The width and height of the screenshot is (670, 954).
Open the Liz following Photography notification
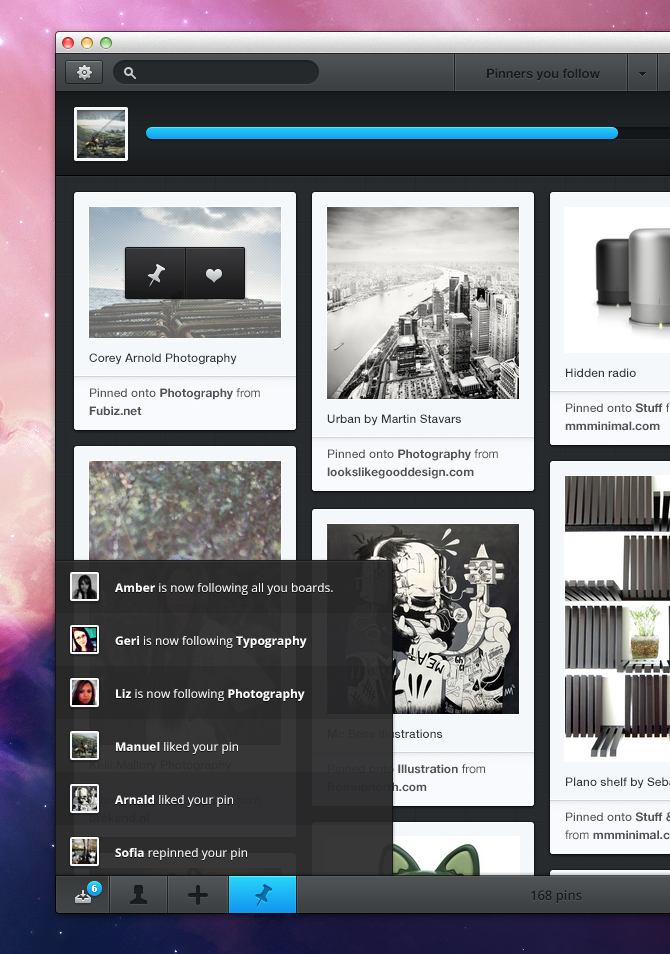pyautogui.click(x=224, y=694)
